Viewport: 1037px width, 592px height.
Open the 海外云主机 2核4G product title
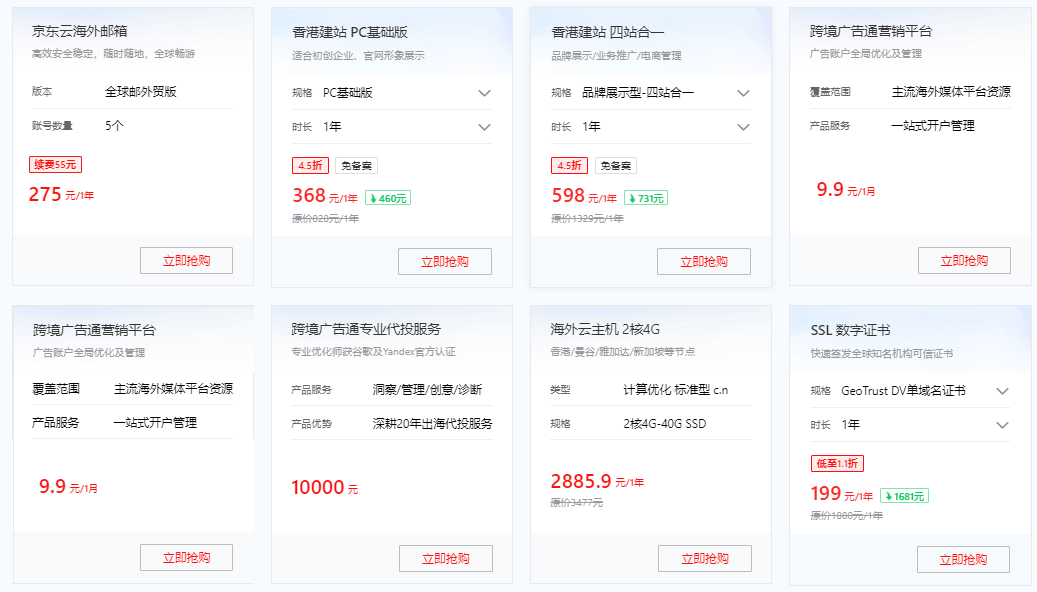coord(605,329)
